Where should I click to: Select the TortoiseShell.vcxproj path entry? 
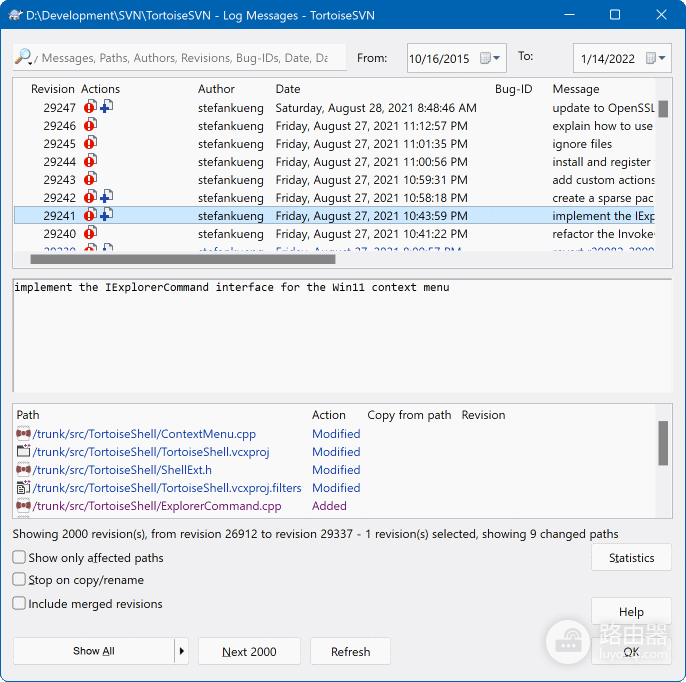point(151,451)
